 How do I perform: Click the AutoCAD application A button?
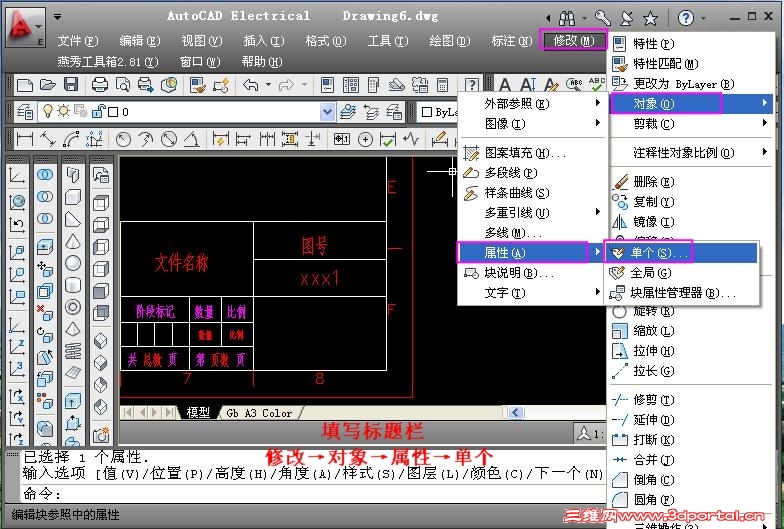[x=25, y=28]
